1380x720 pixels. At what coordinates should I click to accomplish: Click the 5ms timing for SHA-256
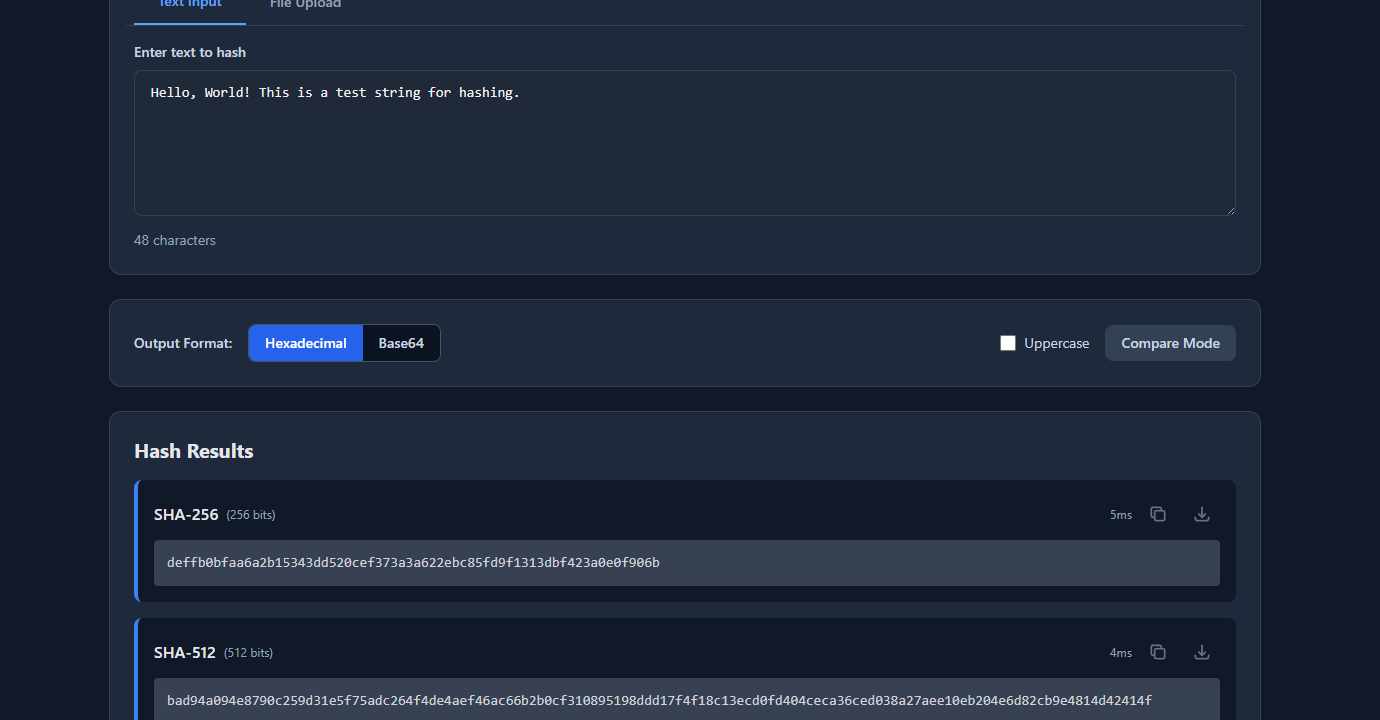coord(1121,515)
